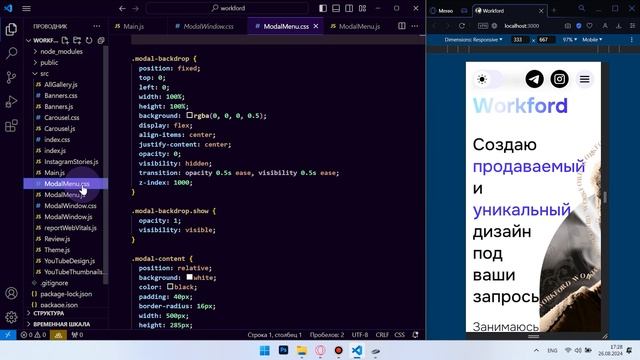Split the editor to the right
Screen dimensions: 640x360
click(x=402, y=26)
